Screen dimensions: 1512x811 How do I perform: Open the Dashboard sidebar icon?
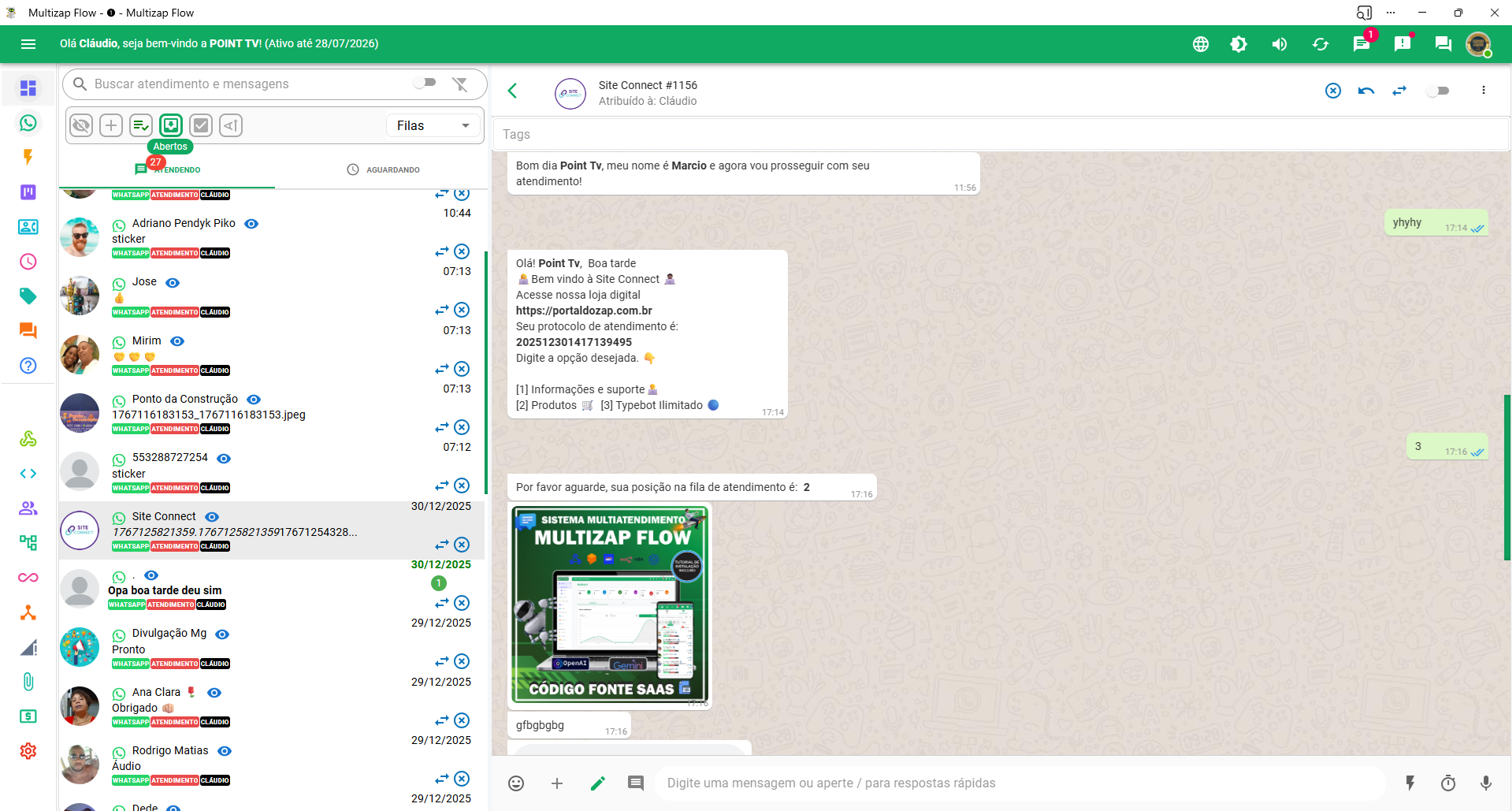pyautogui.click(x=28, y=87)
